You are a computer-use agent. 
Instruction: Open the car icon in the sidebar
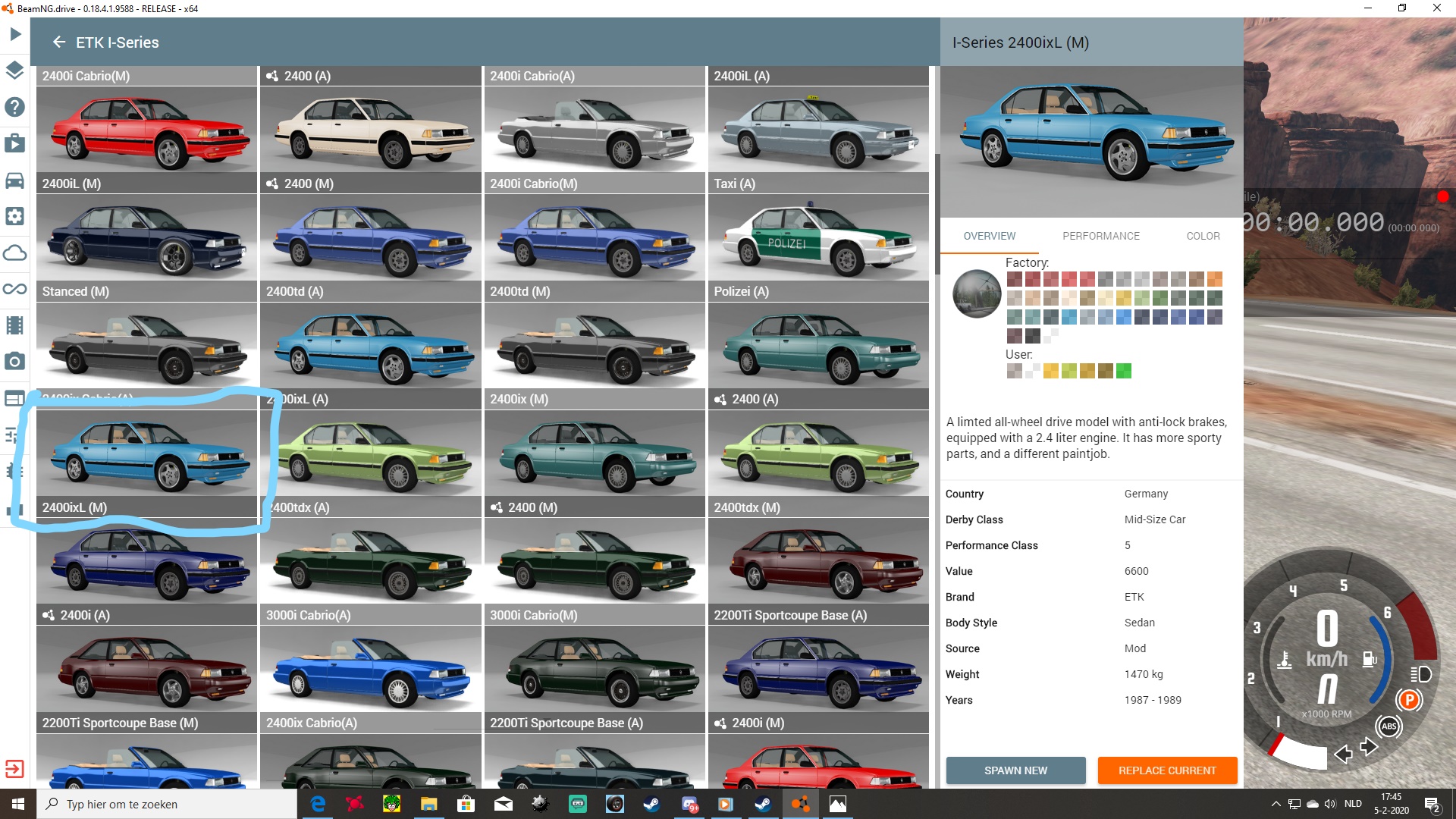(x=15, y=180)
